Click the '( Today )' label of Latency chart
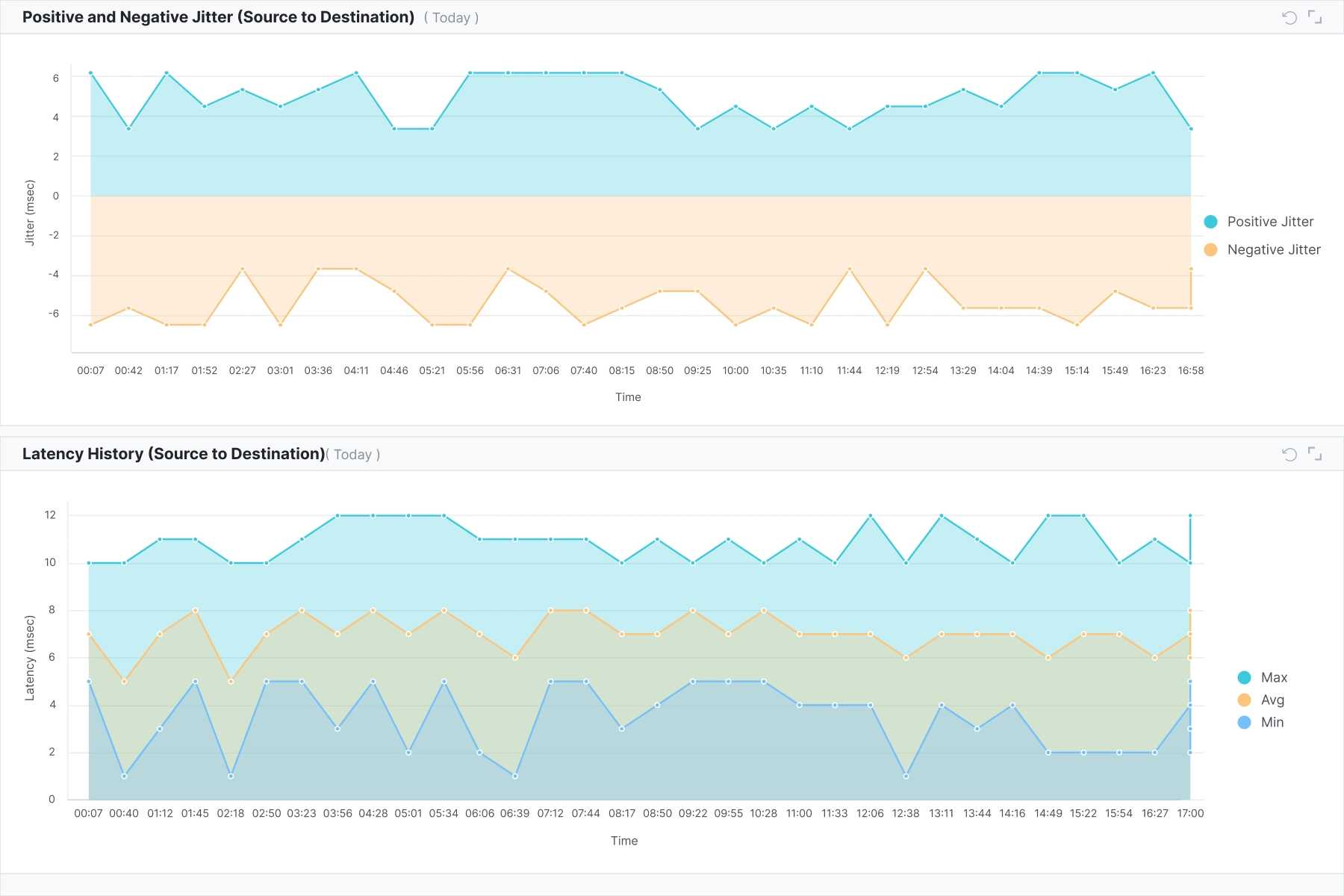Image resolution: width=1344 pixels, height=896 pixels. coord(352,455)
